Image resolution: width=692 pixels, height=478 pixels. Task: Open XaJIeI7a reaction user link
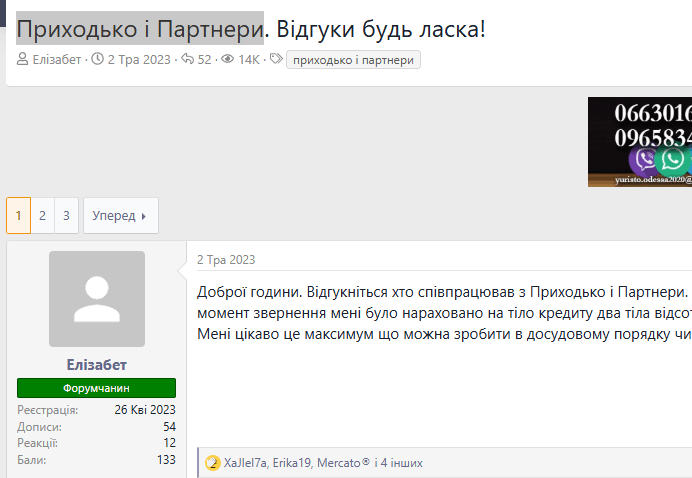(245, 463)
